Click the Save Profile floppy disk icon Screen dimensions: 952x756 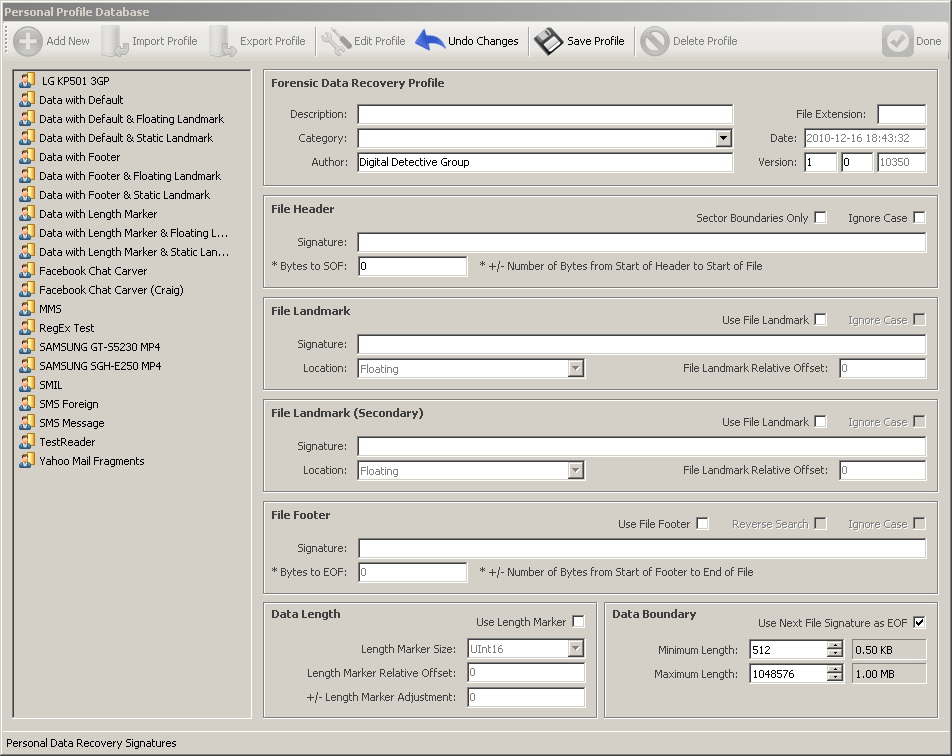[x=549, y=41]
